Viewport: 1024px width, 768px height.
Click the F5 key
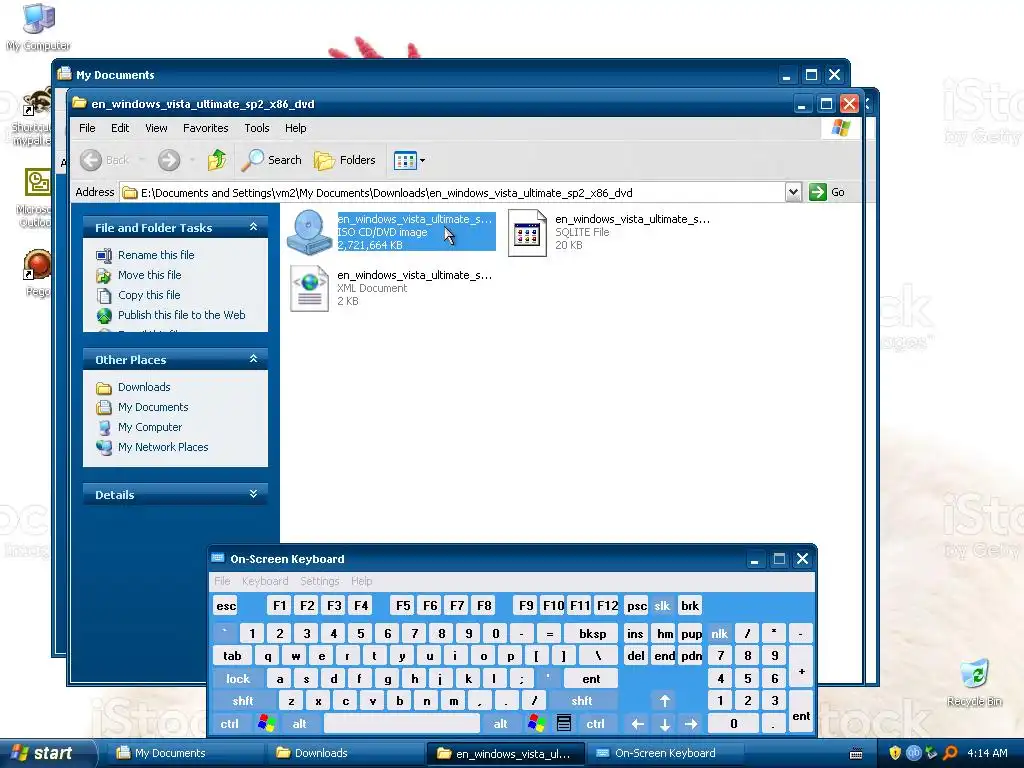[x=403, y=606]
